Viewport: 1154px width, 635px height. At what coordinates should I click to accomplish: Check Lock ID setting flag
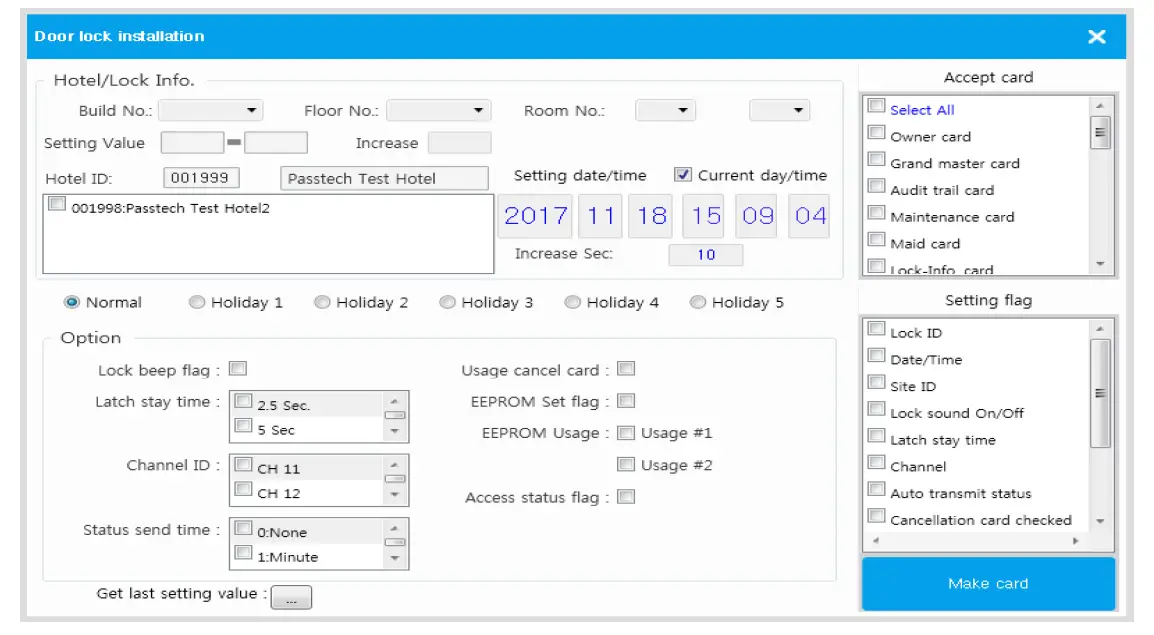coord(876,328)
